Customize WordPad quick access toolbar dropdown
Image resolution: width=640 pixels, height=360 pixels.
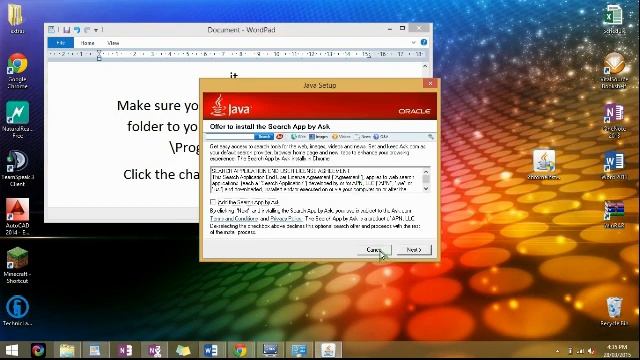(96, 30)
